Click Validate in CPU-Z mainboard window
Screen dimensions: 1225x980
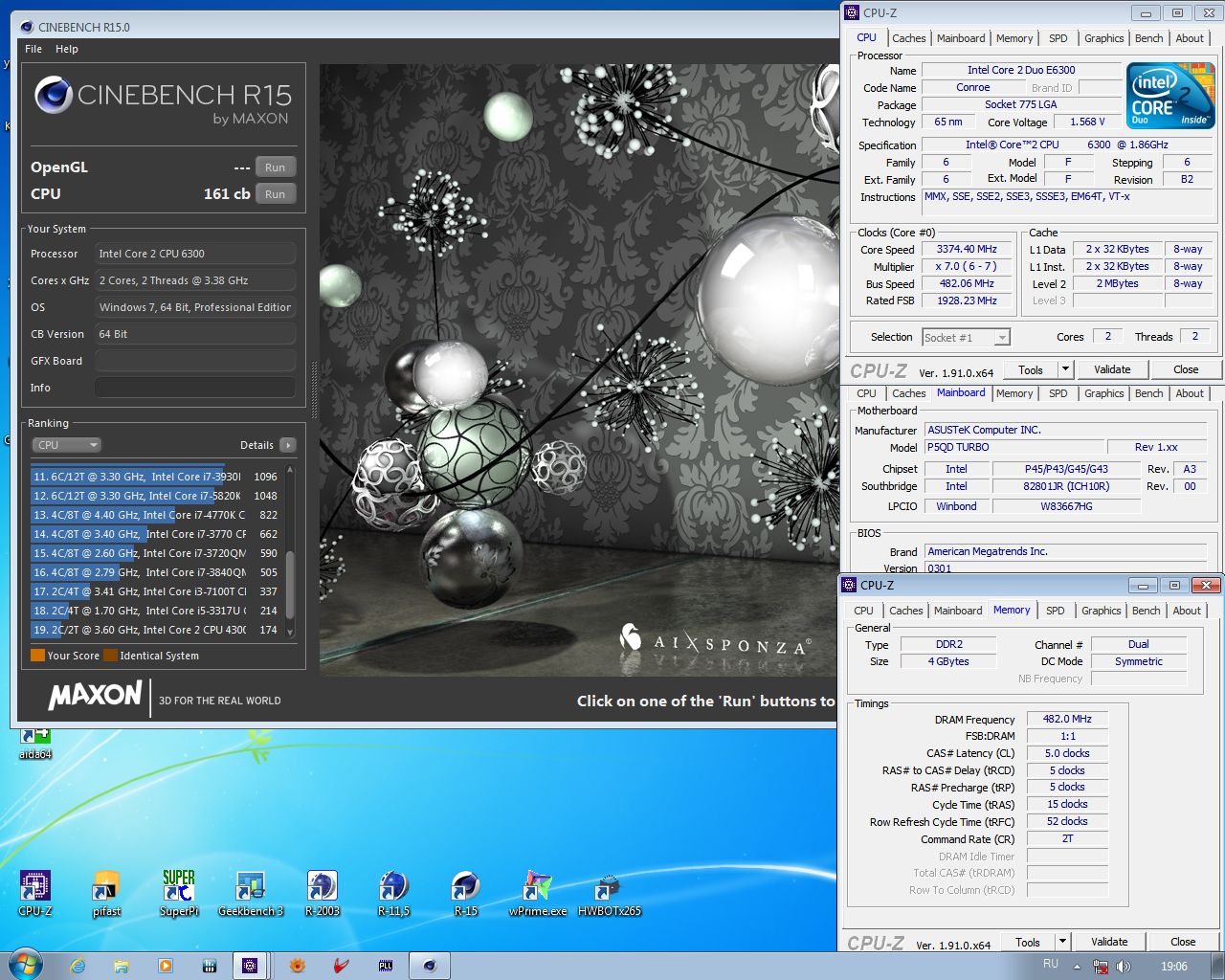1112,369
